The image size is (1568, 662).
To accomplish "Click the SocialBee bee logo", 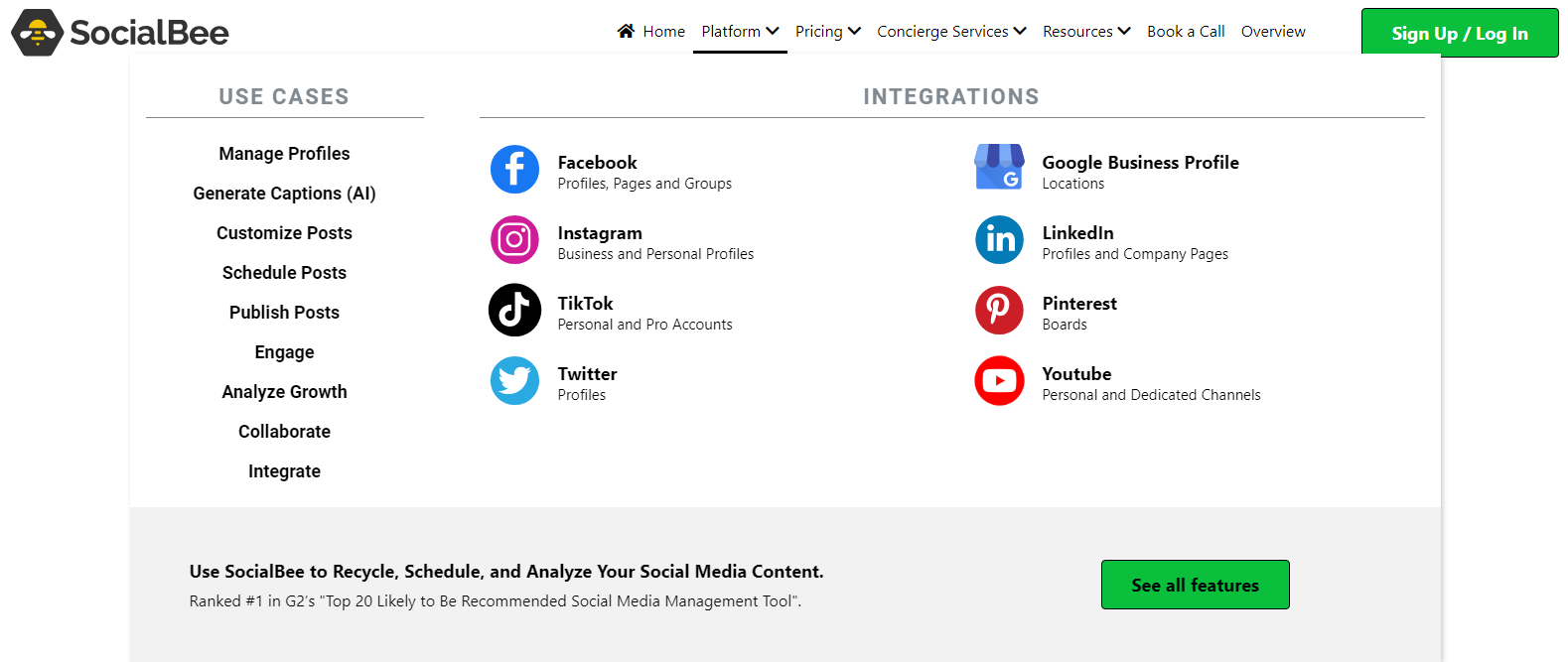I will point(38,33).
